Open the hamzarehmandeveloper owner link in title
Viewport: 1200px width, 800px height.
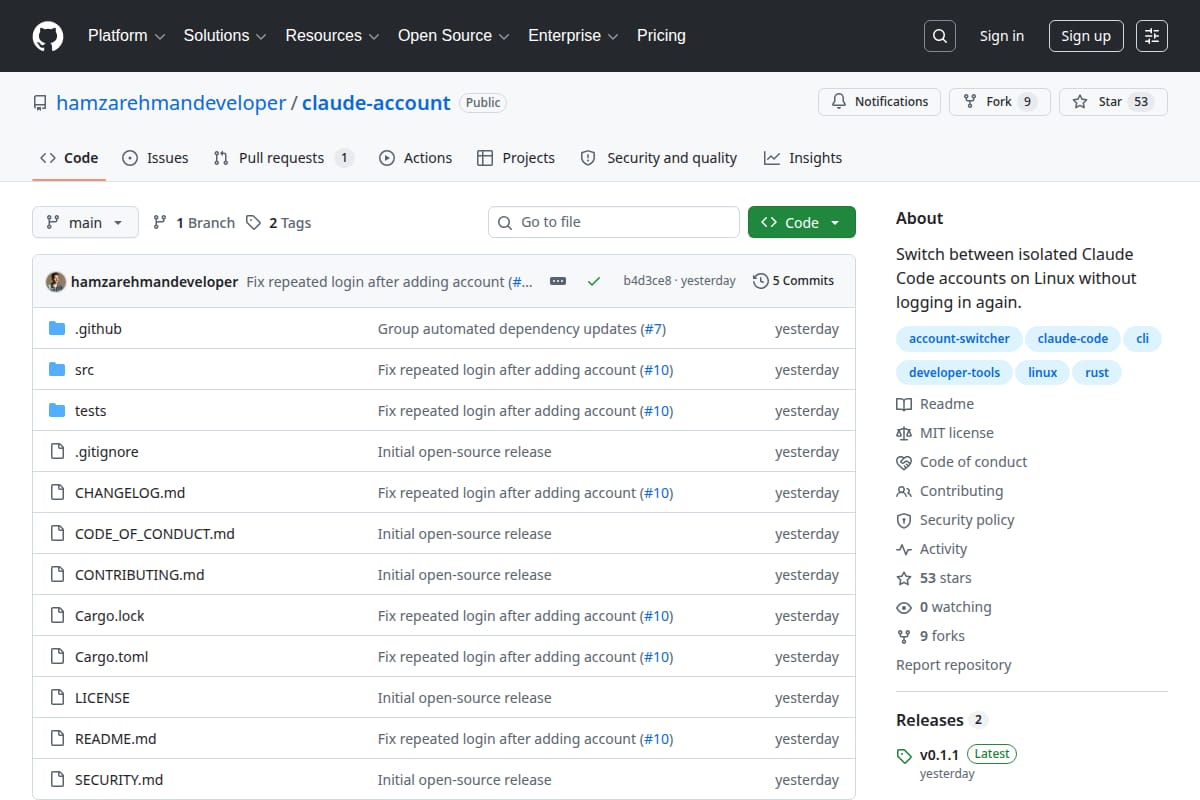coord(171,103)
